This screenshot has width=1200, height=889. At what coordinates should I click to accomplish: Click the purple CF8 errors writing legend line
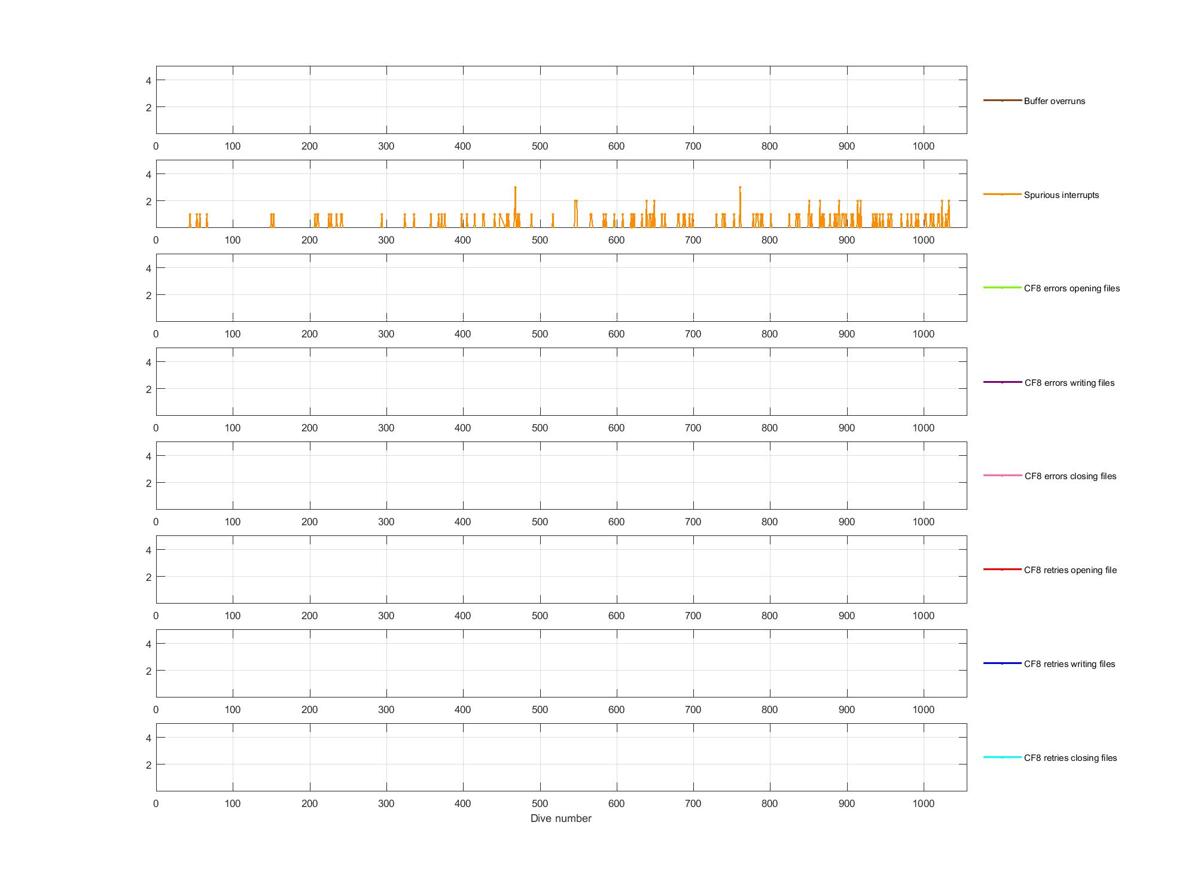point(1002,382)
